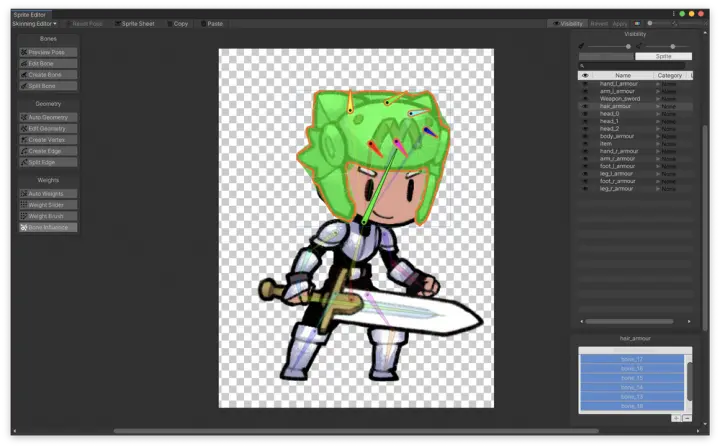Select bone_17 in the influence list

(632, 359)
